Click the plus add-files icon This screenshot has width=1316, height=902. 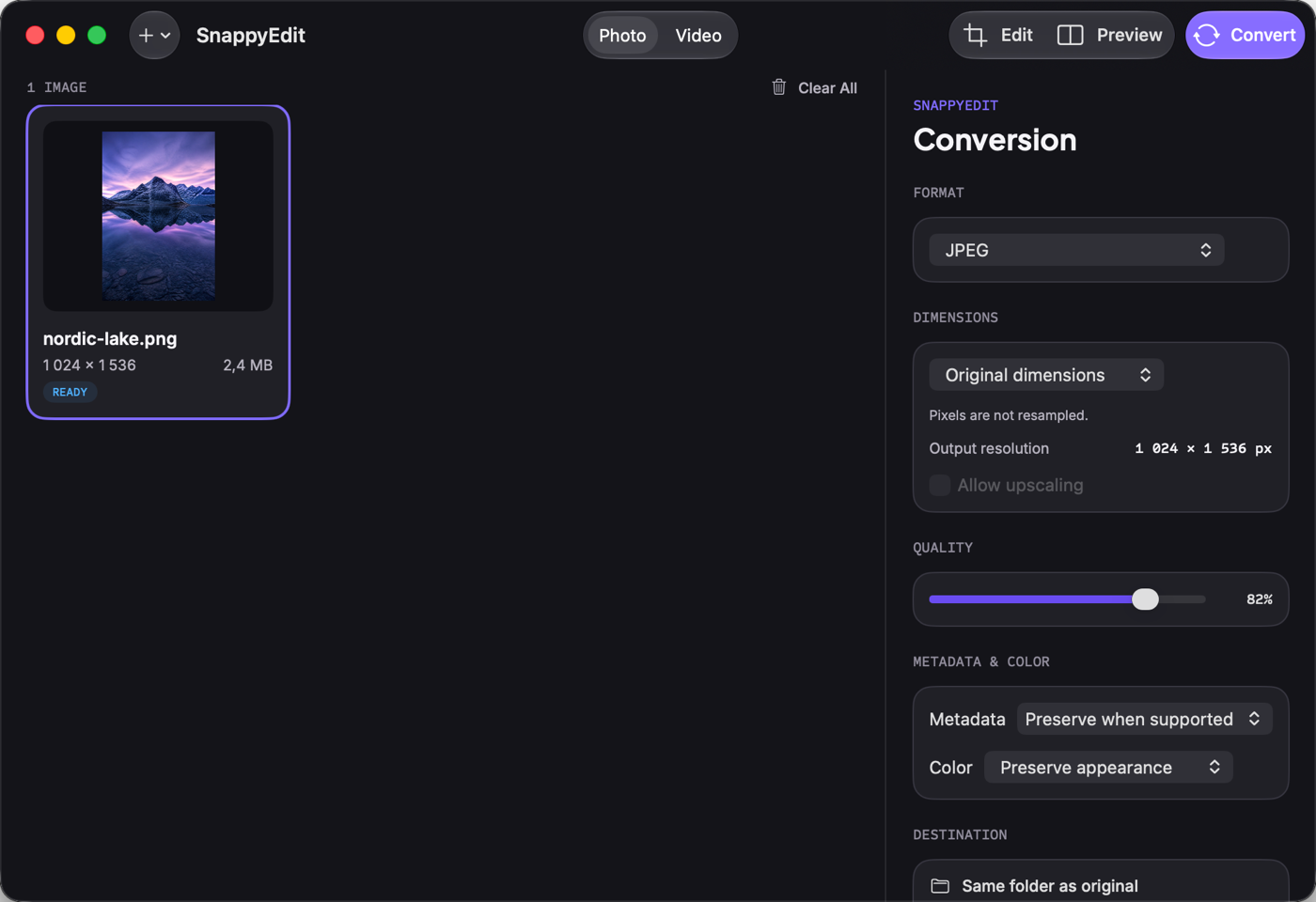coord(146,36)
